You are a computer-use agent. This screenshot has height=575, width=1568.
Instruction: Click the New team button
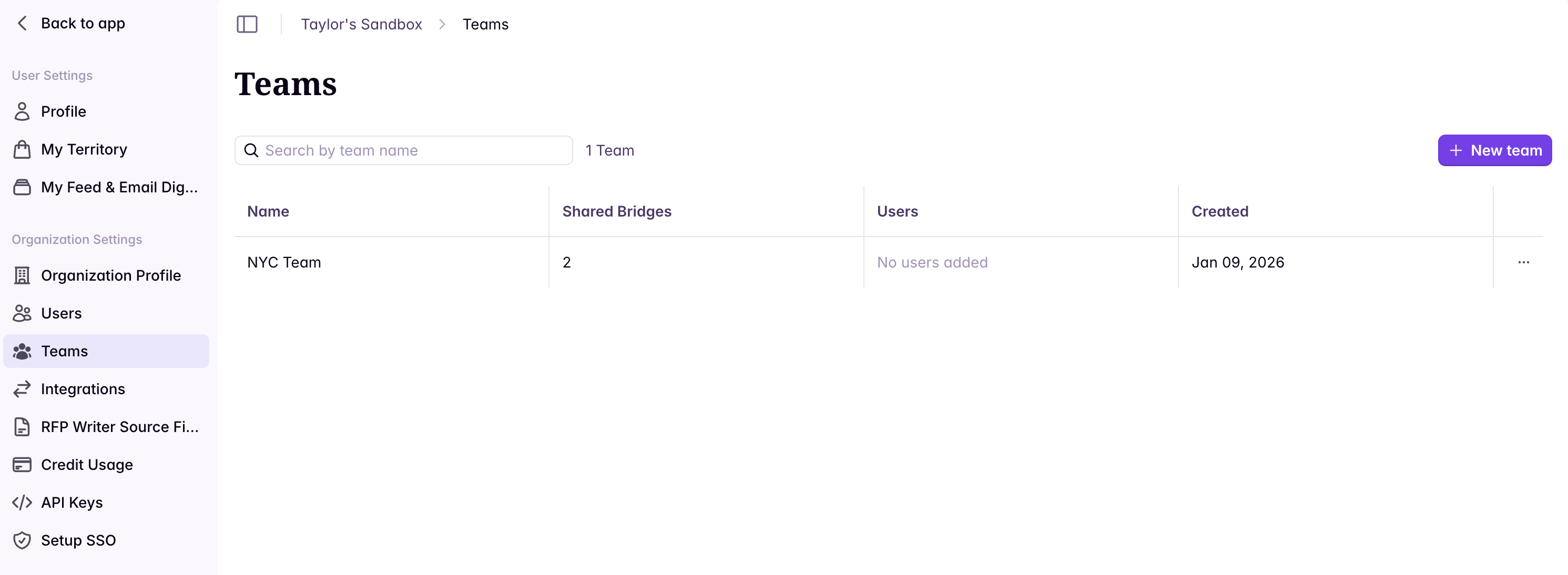click(1495, 150)
